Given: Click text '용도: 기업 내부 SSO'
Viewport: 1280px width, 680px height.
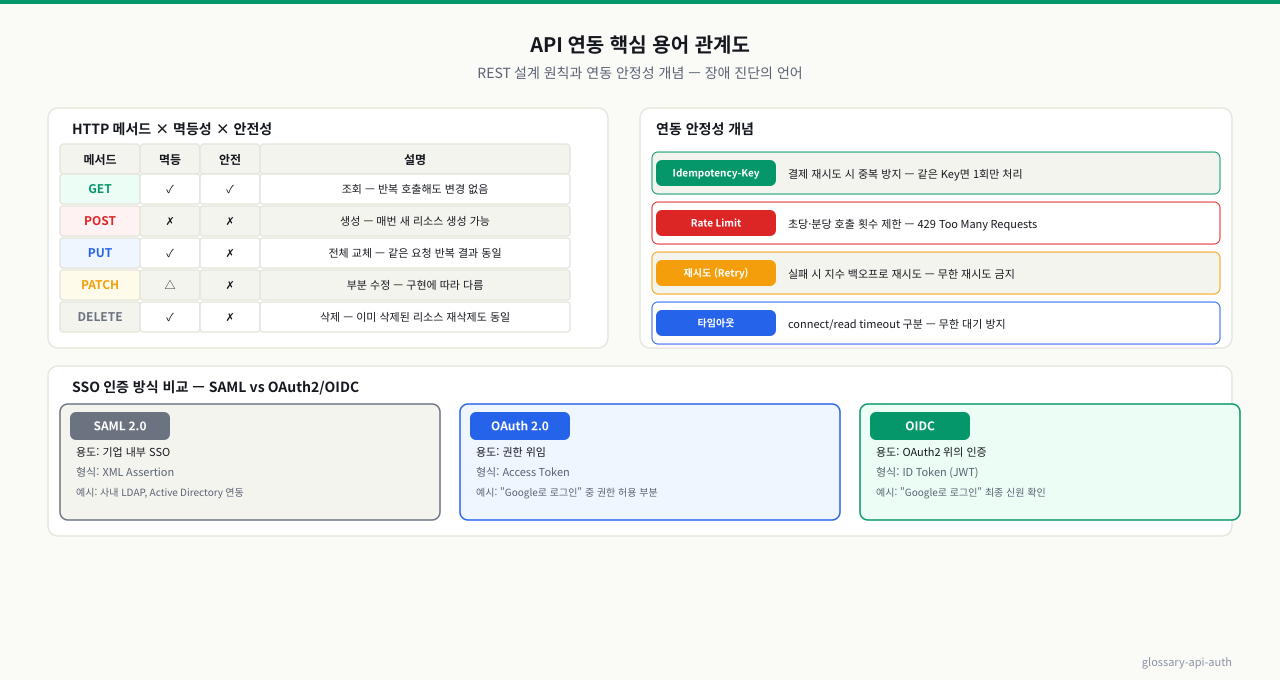Looking at the screenshot, I should coord(123,452).
